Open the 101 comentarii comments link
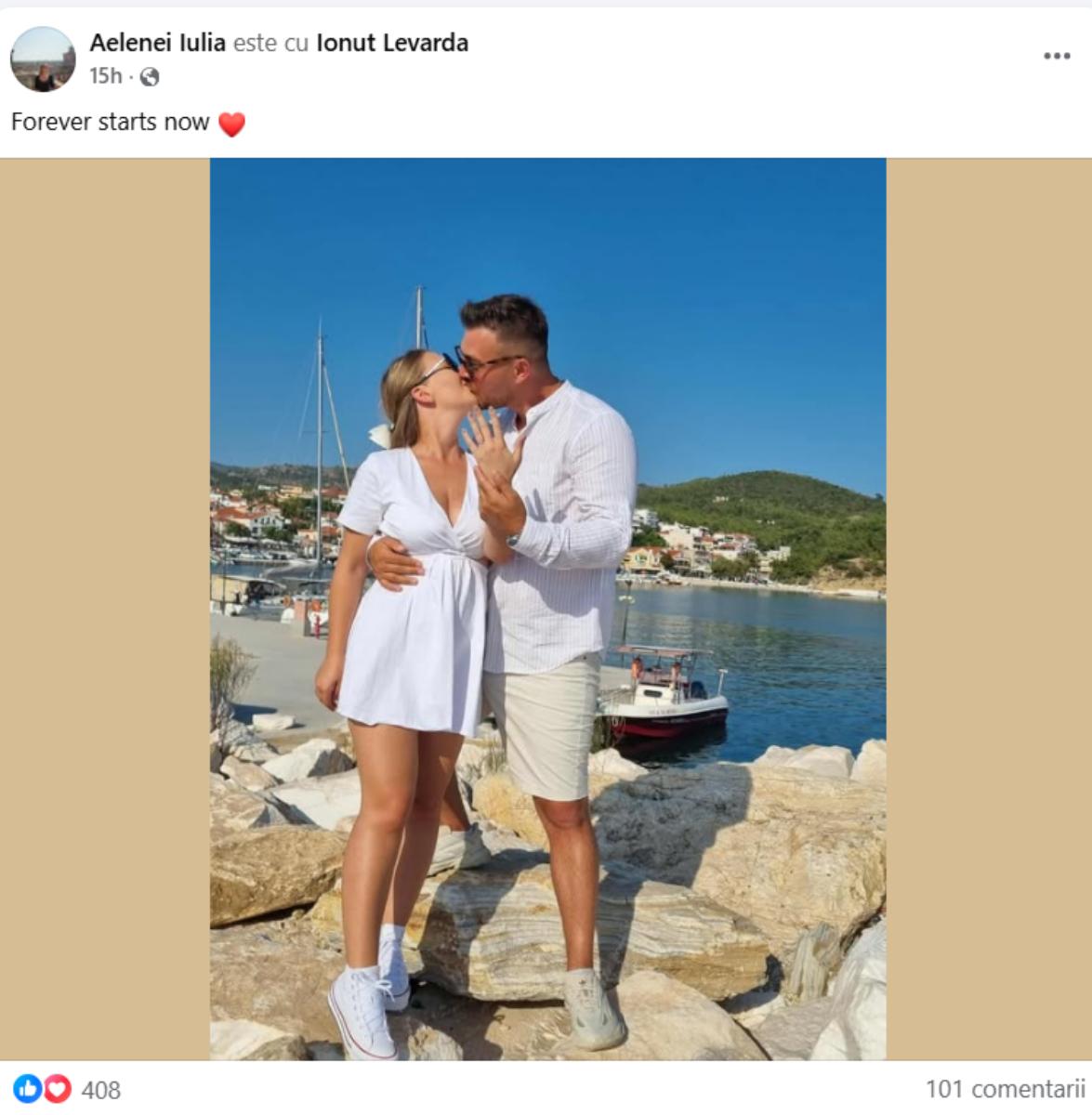Viewport: 1092px width, 1115px height. (x=1006, y=1088)
